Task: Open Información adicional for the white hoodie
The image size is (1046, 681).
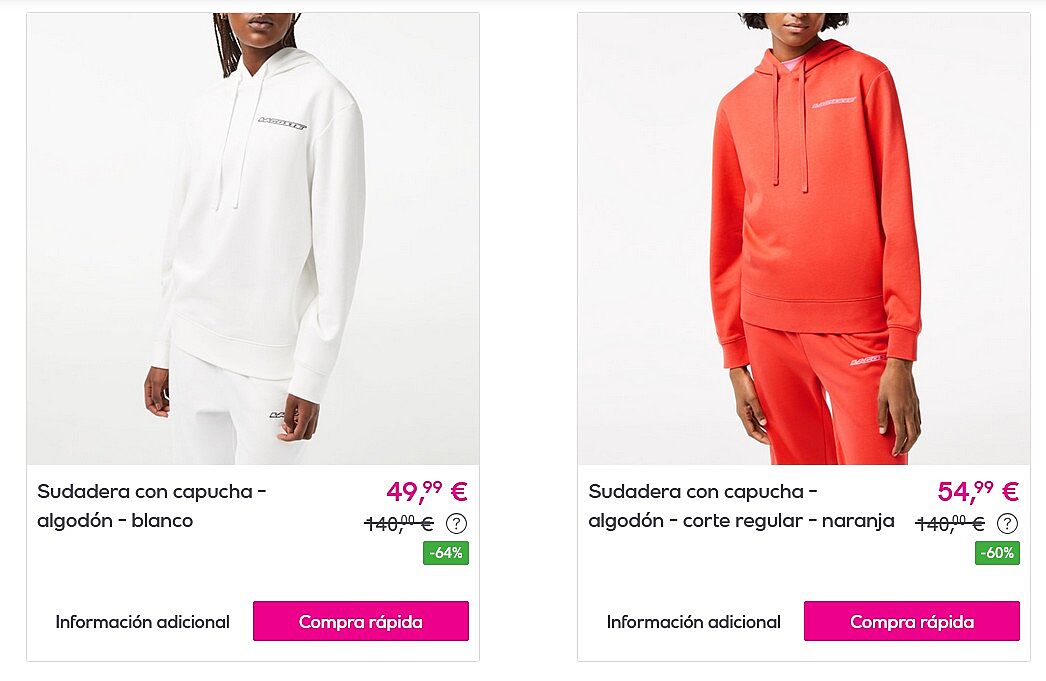Action: click(142, 622)
